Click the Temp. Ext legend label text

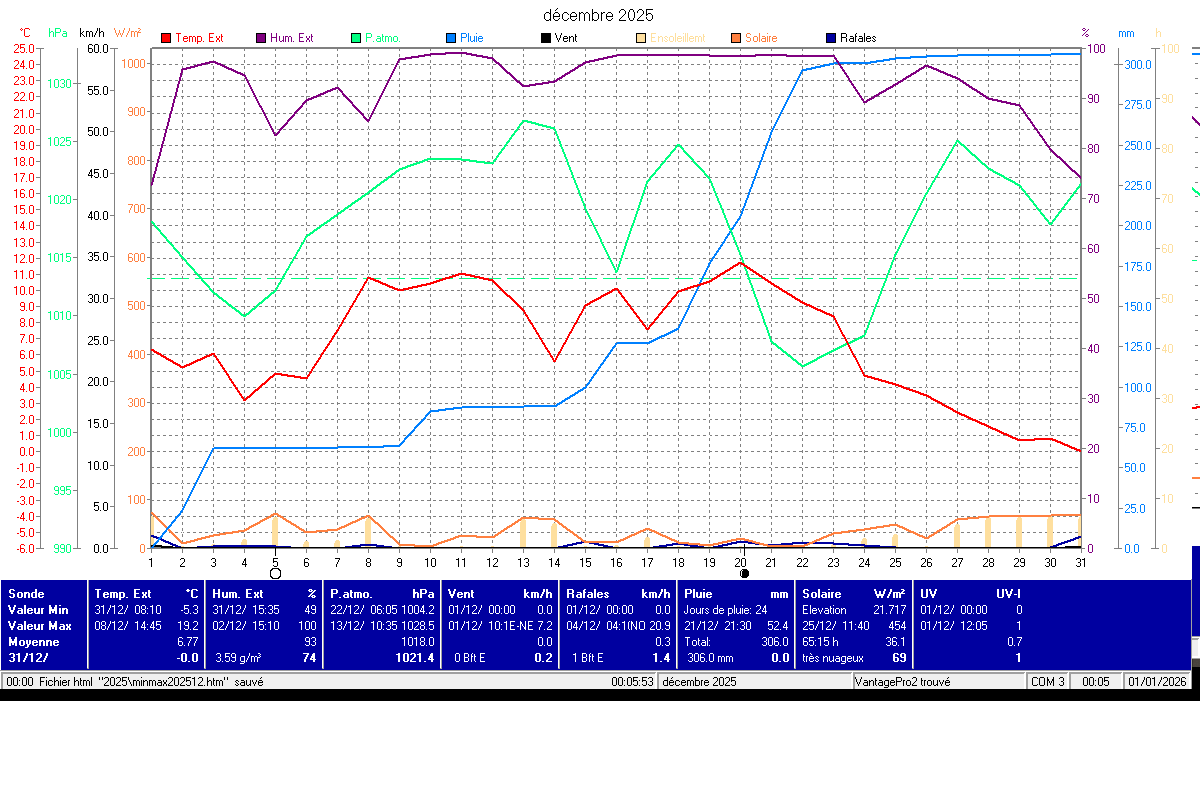point(199,38)
